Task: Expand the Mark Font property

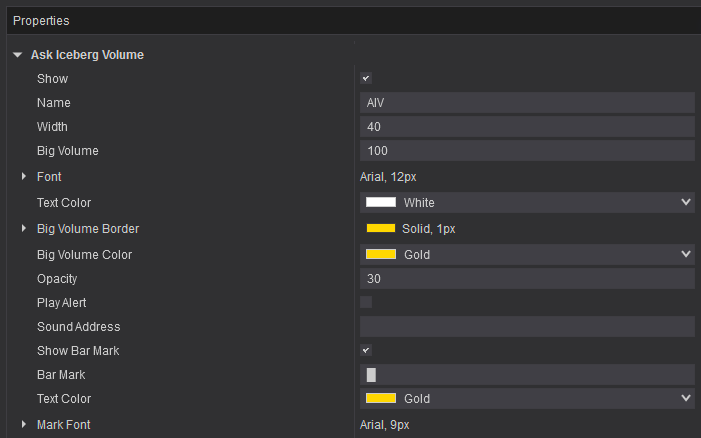Action: (24, 425)
